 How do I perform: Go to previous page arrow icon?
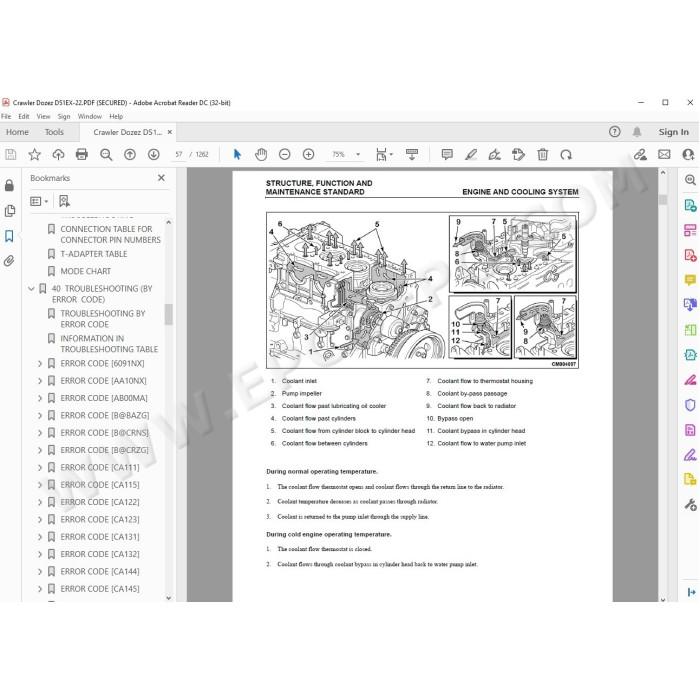[130, 154]
